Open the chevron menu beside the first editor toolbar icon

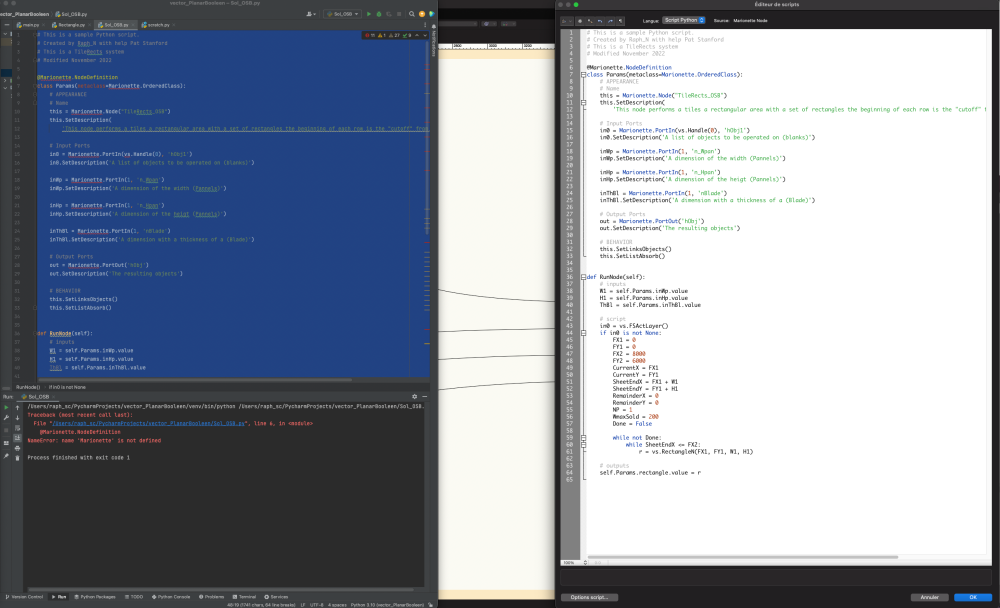[x=570, y=21]
